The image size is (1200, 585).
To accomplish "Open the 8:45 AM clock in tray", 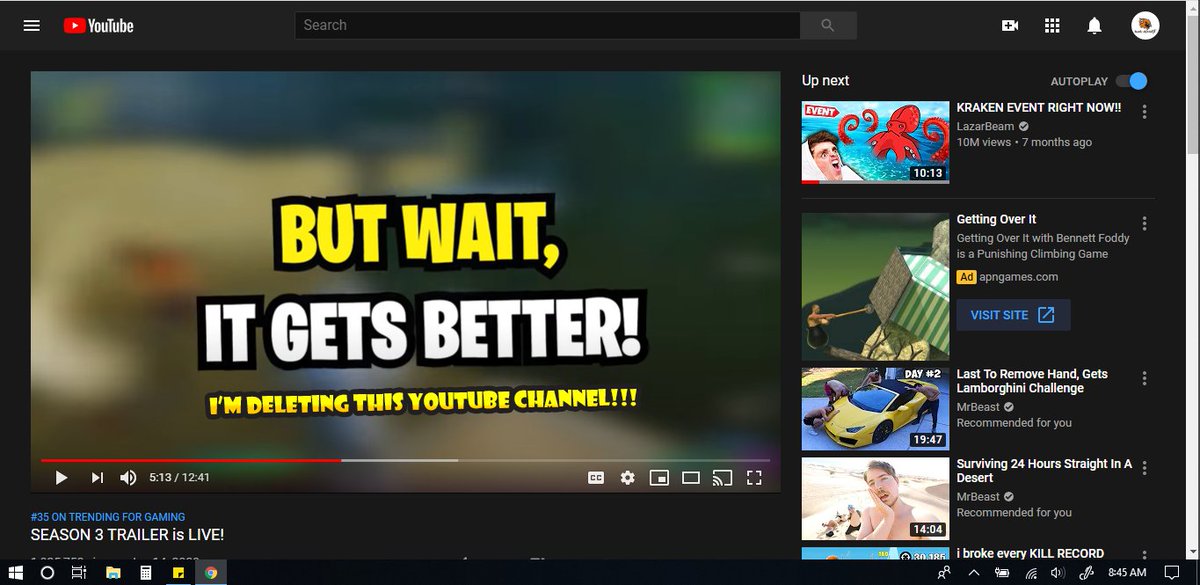I will point(1126,573).
